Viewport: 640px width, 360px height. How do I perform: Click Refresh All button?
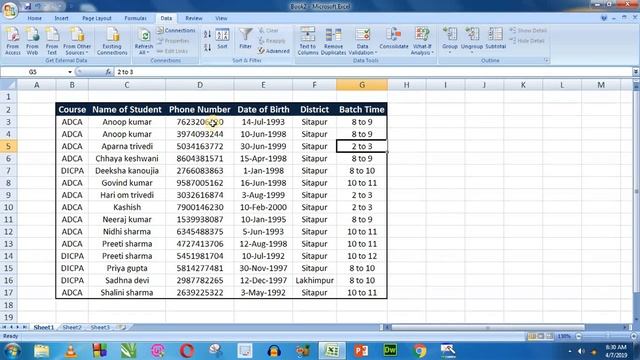click(x=144, y=41)
